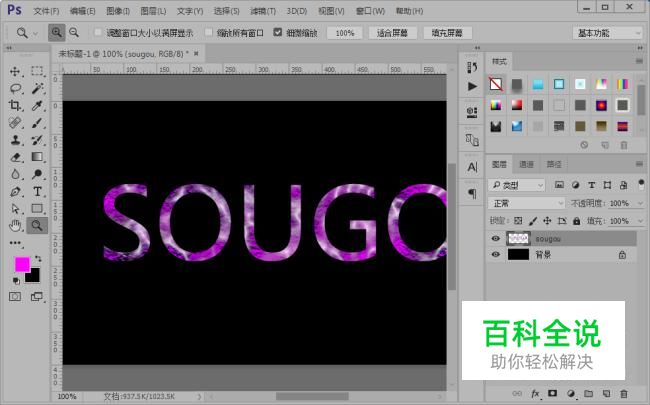The height and width of the screenshot is (405, 650).
Task: Select the Dodge tool
Action: pyautogui.click(x=37, y=174)
